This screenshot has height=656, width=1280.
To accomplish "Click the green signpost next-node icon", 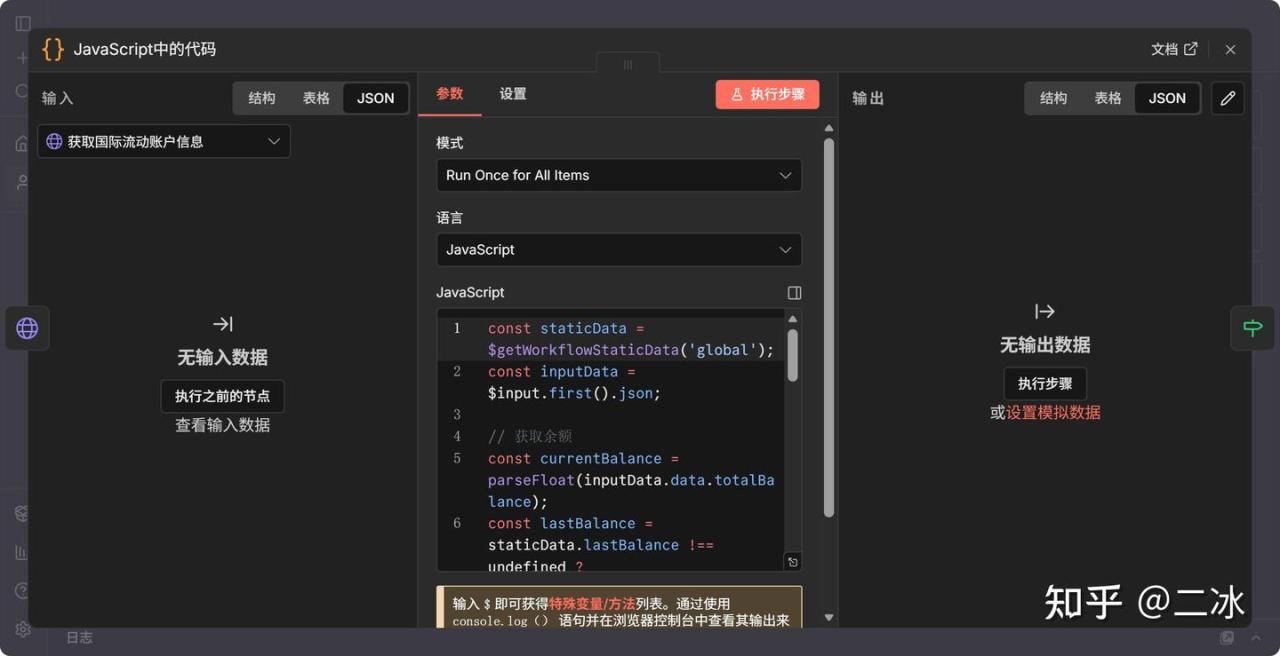I will [x=1252, y=328].
